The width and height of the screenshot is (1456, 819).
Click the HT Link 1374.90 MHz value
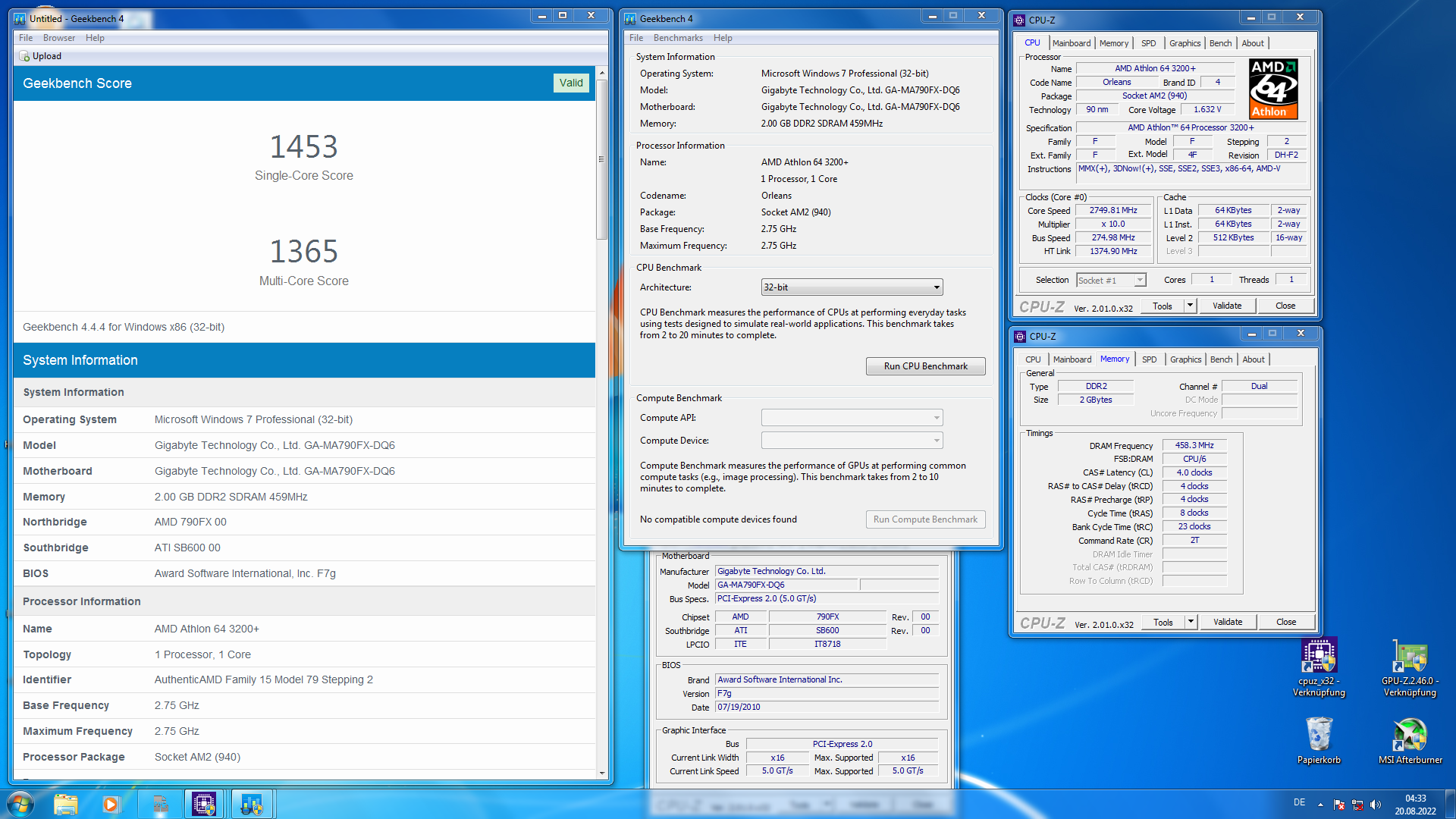click(1113, 251)
